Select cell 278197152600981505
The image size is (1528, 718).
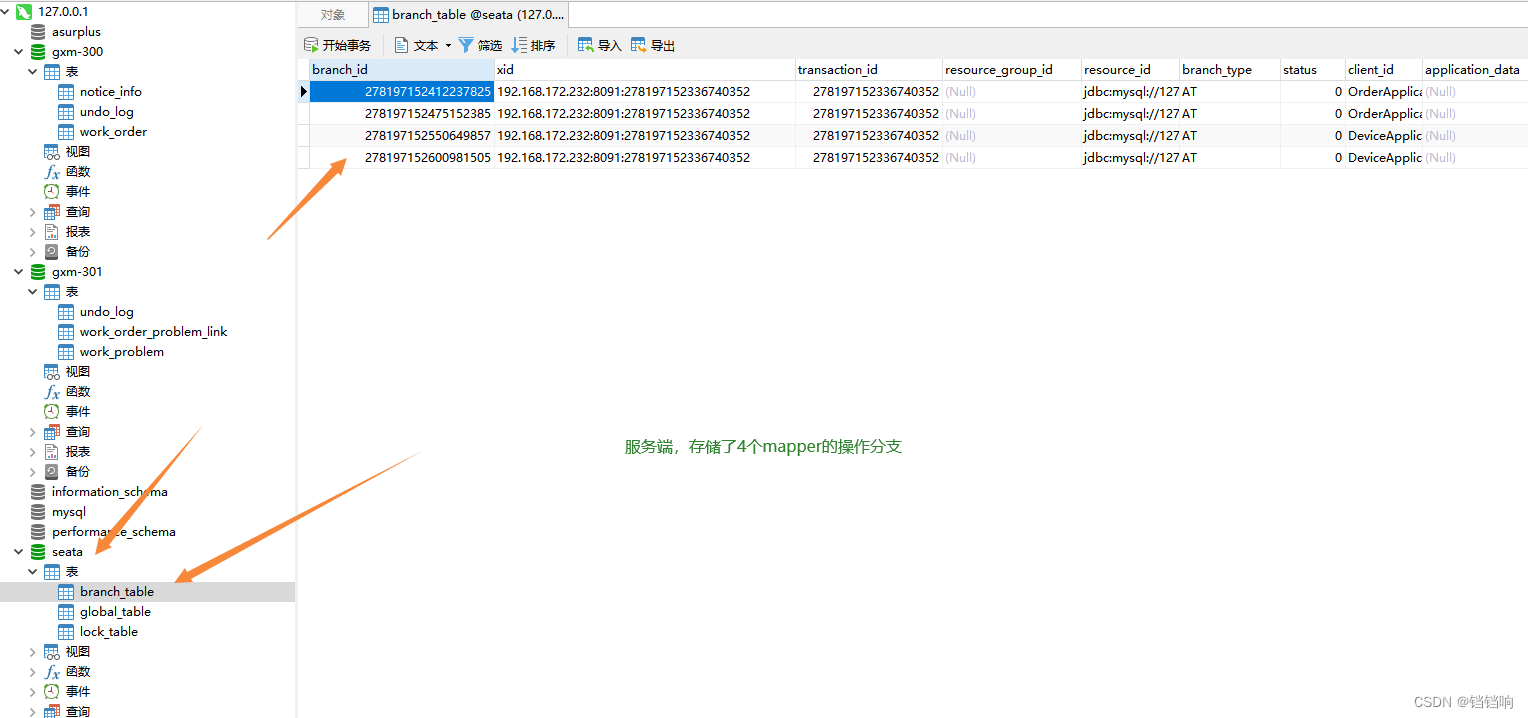click(x=401, y=158)
